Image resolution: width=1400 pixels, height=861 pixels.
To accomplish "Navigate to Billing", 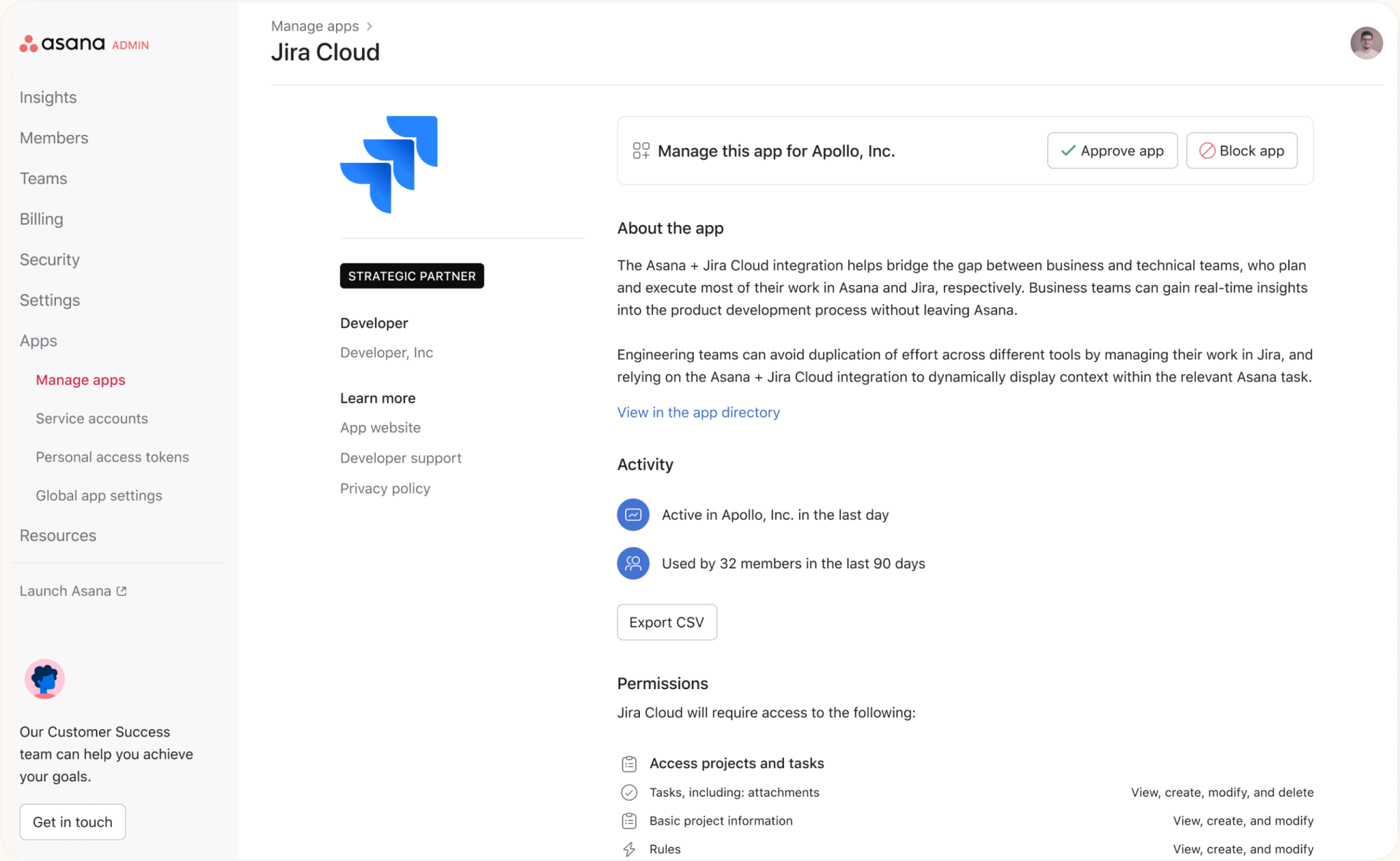I will pos(41,219).
